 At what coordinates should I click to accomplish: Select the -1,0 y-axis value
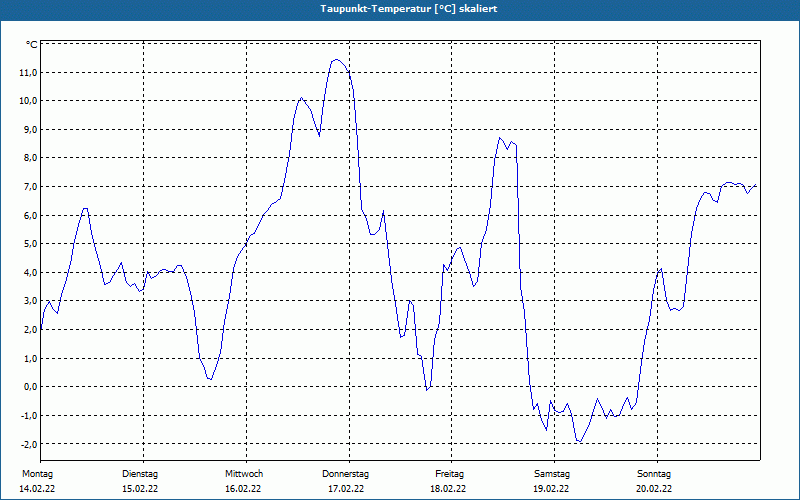(x=29, y=415)
